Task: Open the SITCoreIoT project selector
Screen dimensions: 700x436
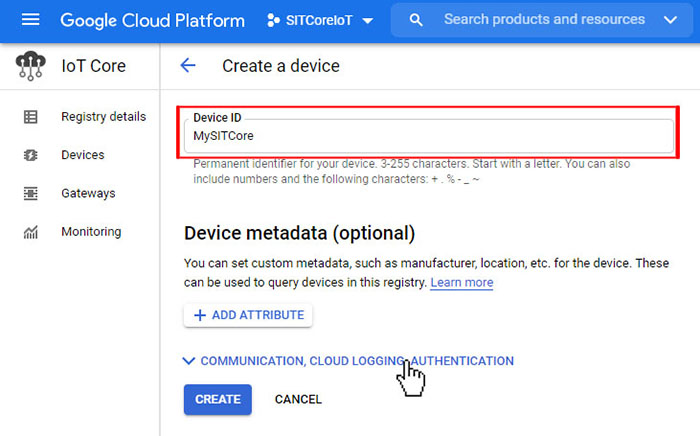Action: point(320,21)
